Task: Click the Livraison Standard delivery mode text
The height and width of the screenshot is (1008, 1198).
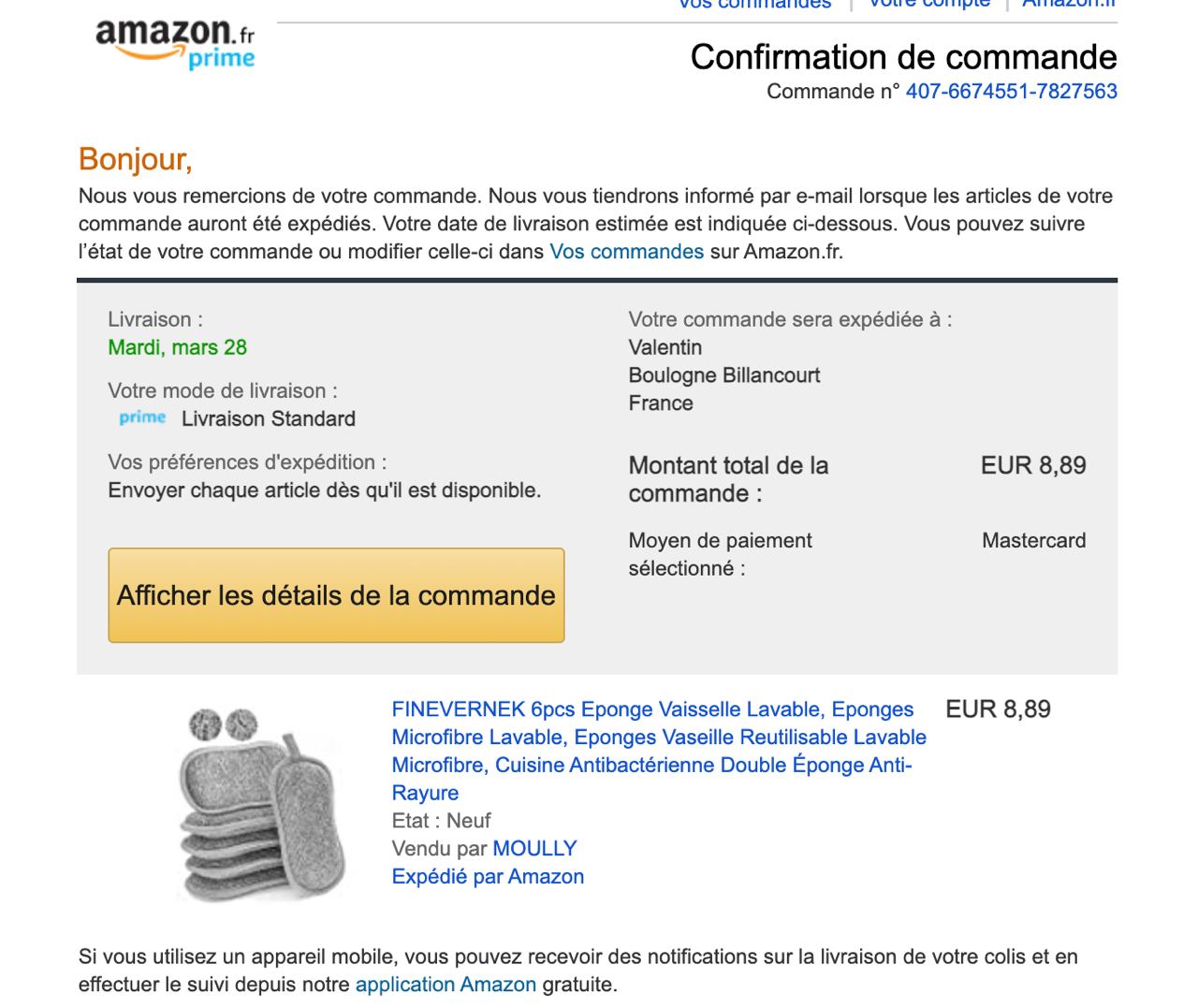Action: coord(269,418)
